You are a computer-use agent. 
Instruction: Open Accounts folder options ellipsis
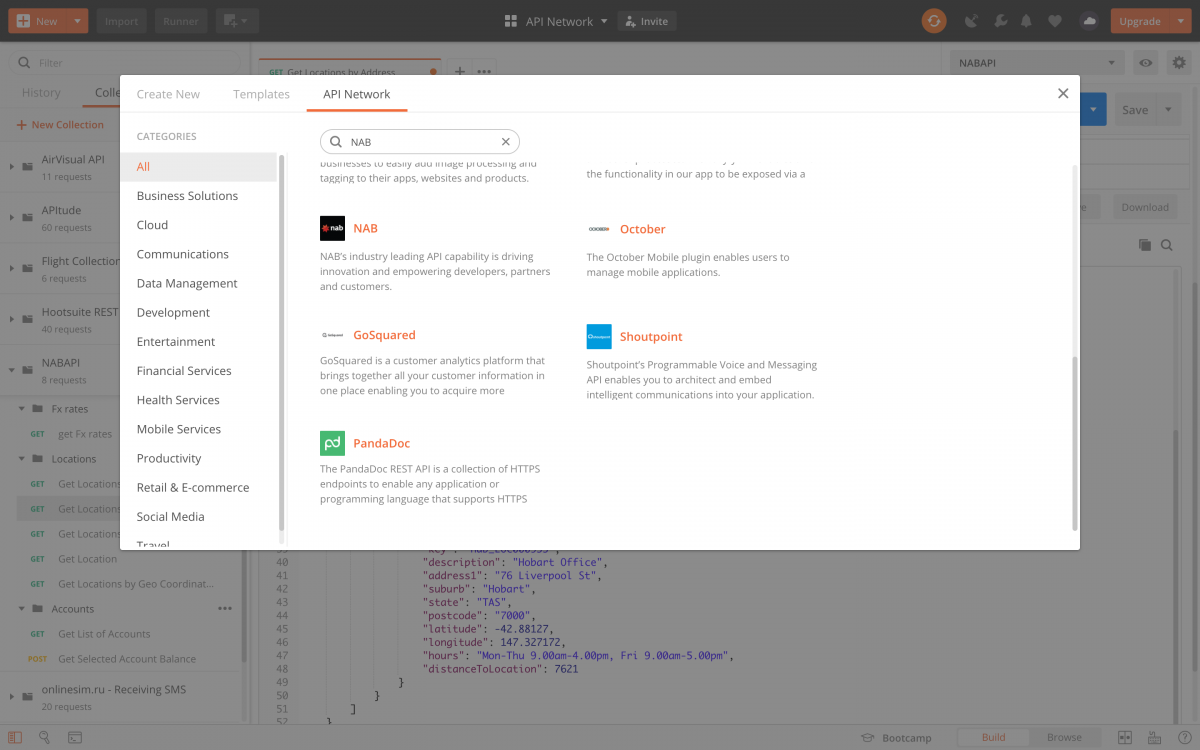(225, 608)
